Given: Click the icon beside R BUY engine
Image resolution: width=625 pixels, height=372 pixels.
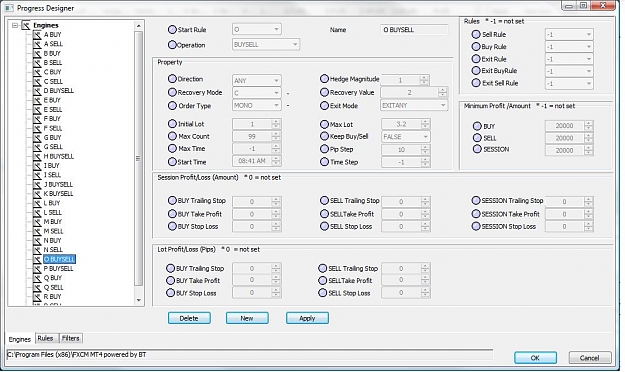Looking at the screenshot, I should pos(37,297).
